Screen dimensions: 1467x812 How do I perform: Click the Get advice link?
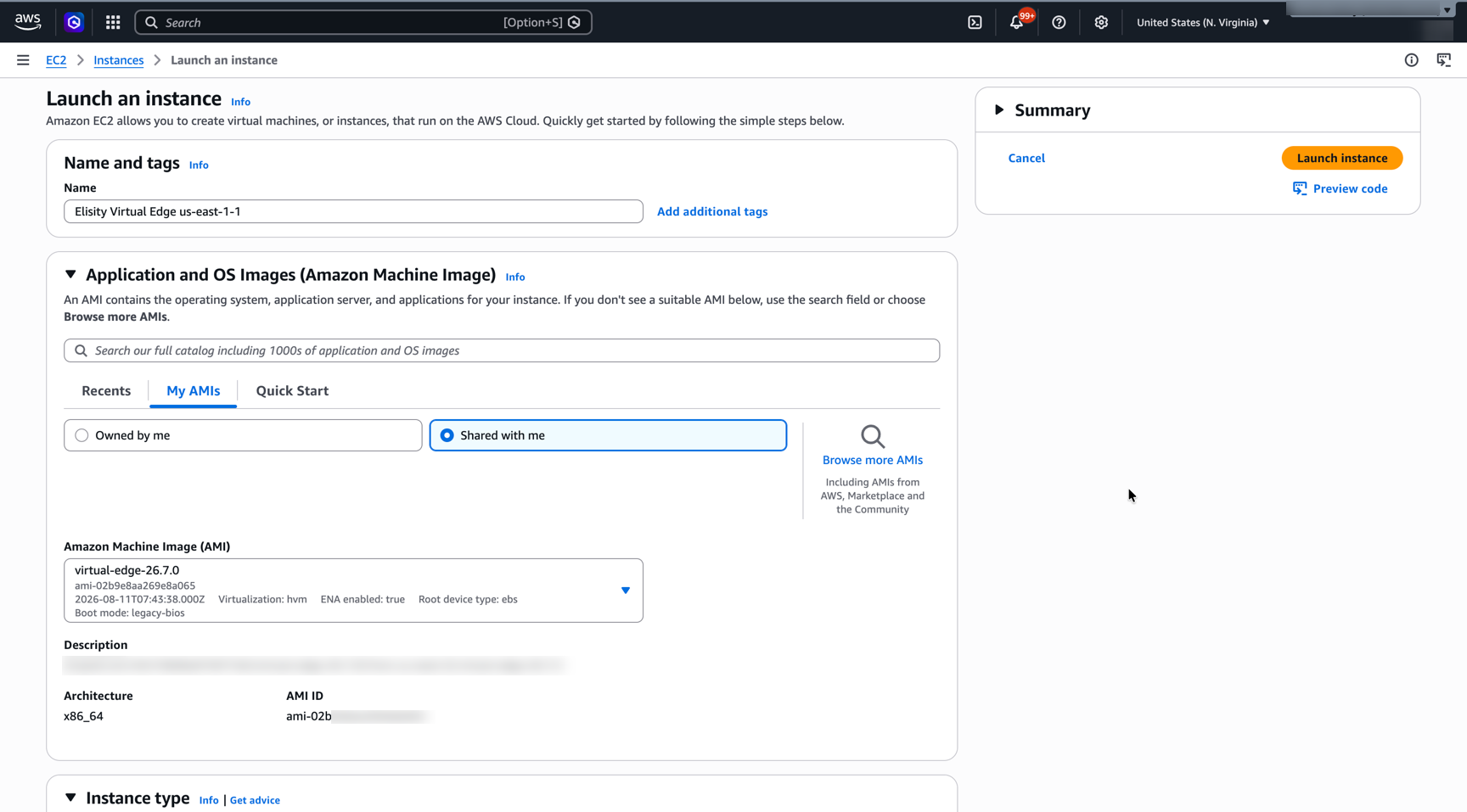(x=255, y=800)
